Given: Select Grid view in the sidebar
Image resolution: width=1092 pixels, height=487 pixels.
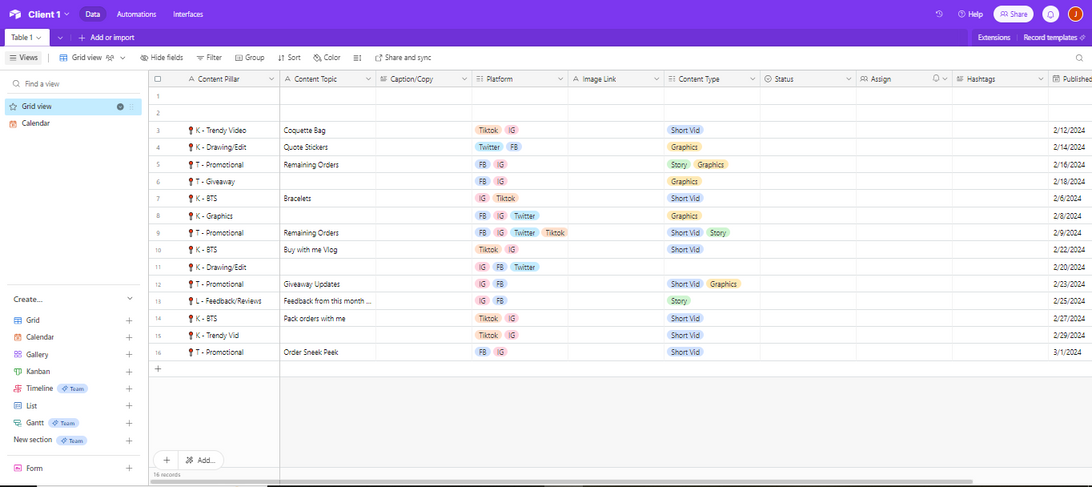Looking at the screenshot, I should pos(73,107).
